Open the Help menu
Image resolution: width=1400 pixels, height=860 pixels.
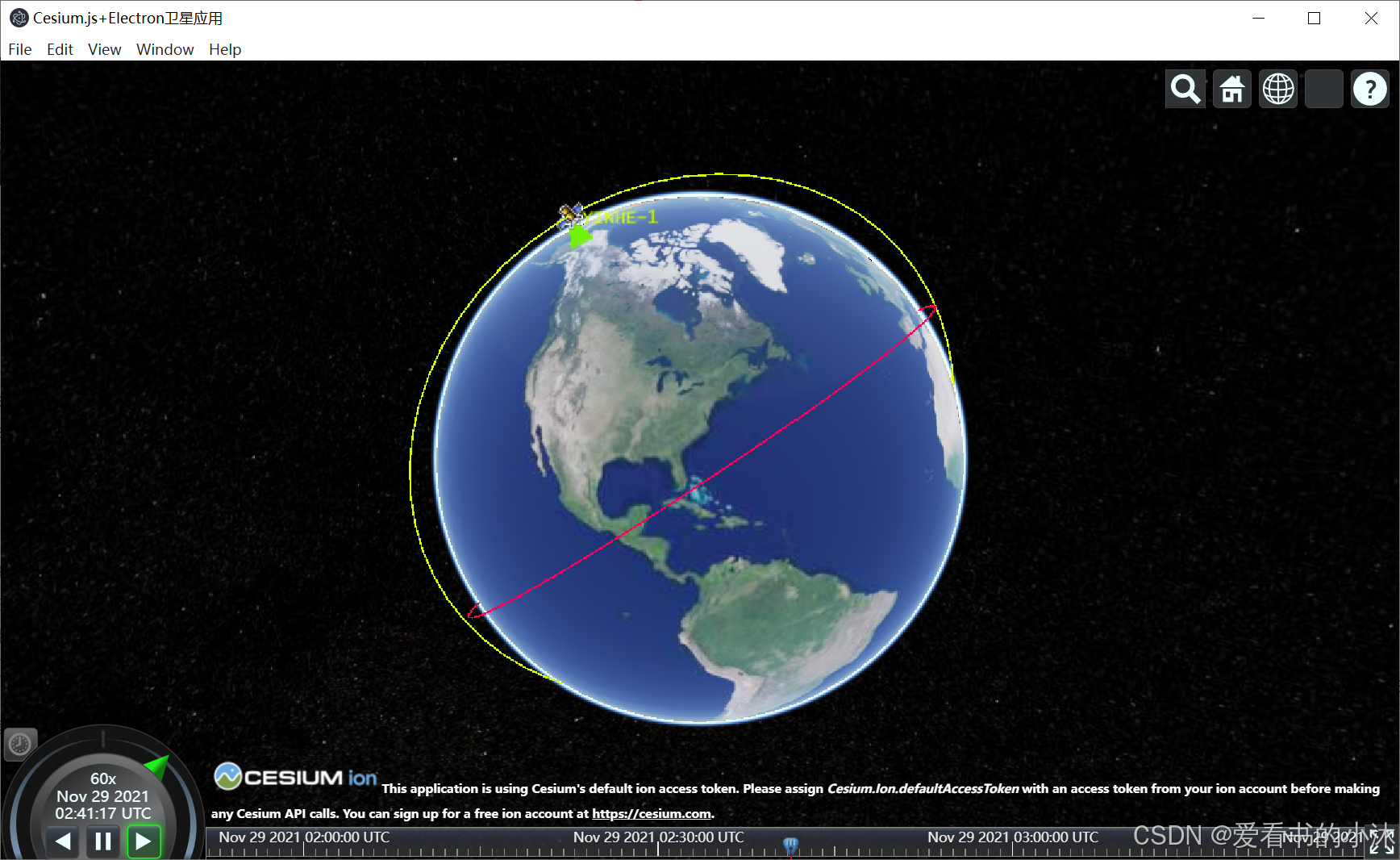coord(225,49)
